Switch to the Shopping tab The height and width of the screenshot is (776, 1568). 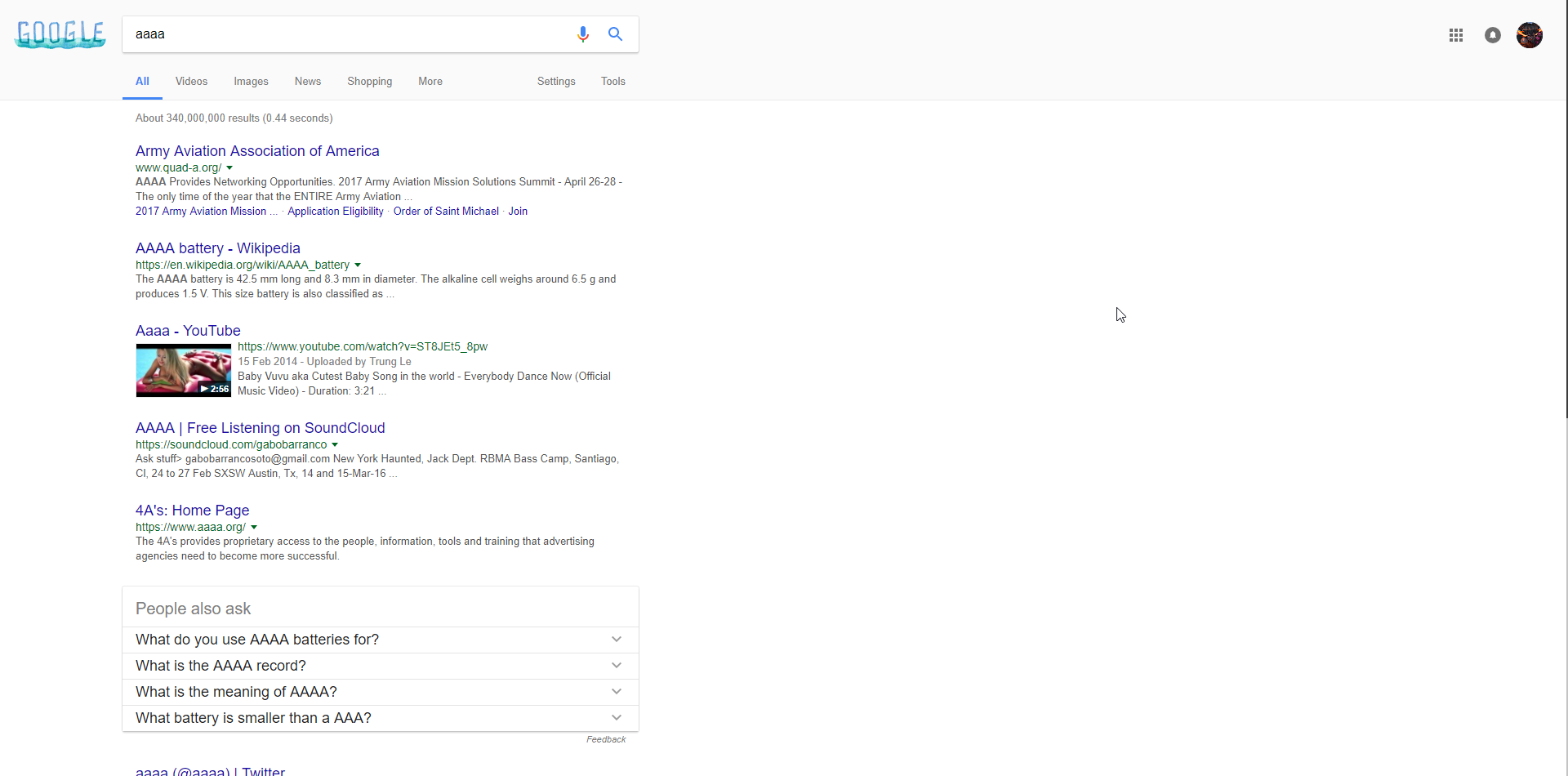[370, 82]
